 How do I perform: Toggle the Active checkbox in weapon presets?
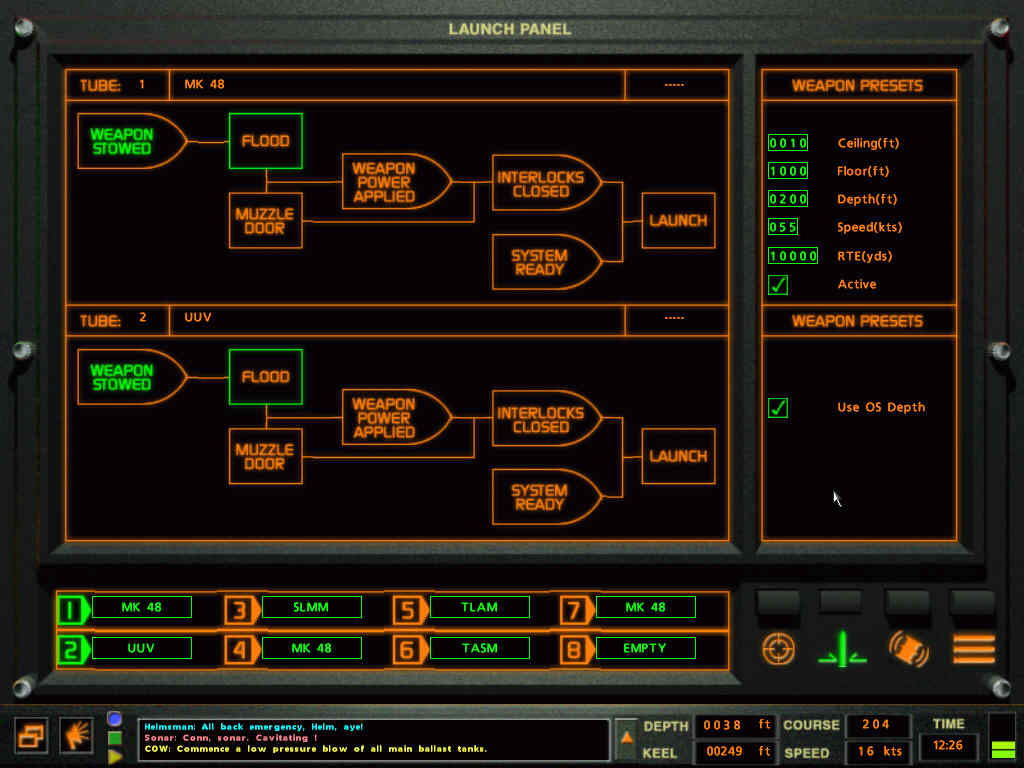tap(778, 285)
